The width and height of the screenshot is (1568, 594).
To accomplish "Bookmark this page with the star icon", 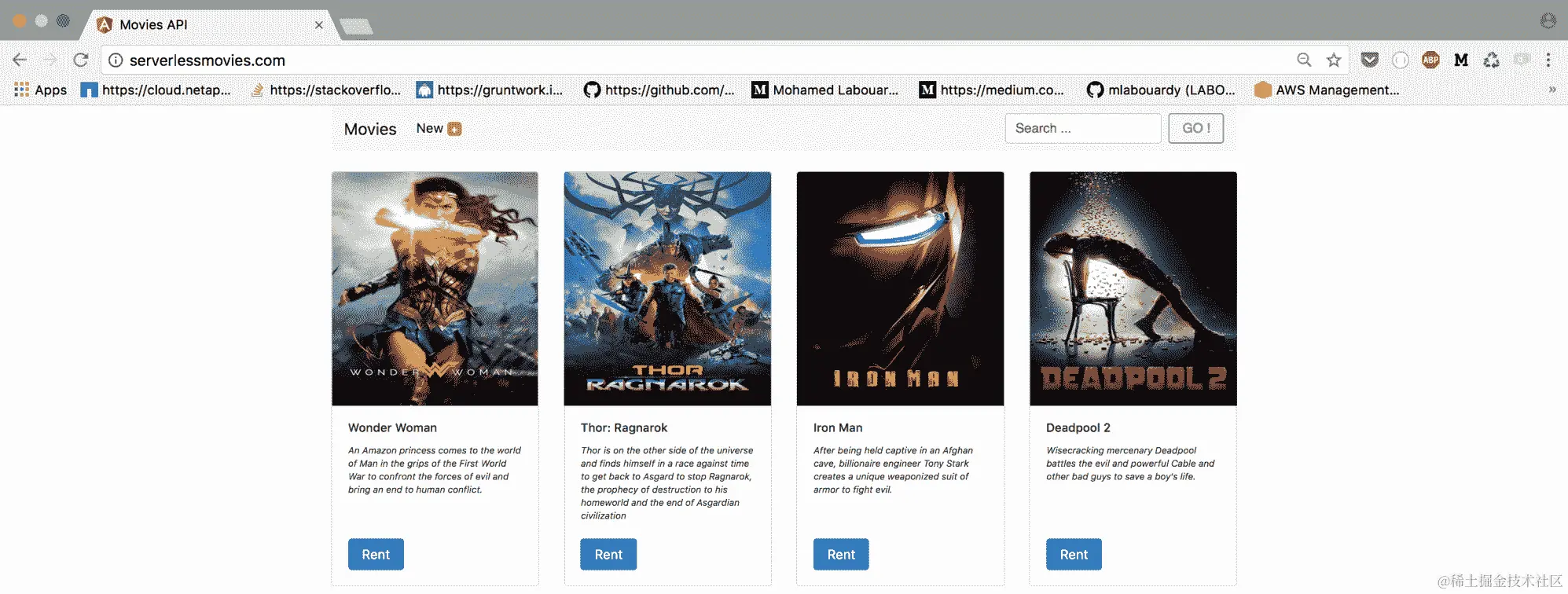I will (x=1334, y=60).
